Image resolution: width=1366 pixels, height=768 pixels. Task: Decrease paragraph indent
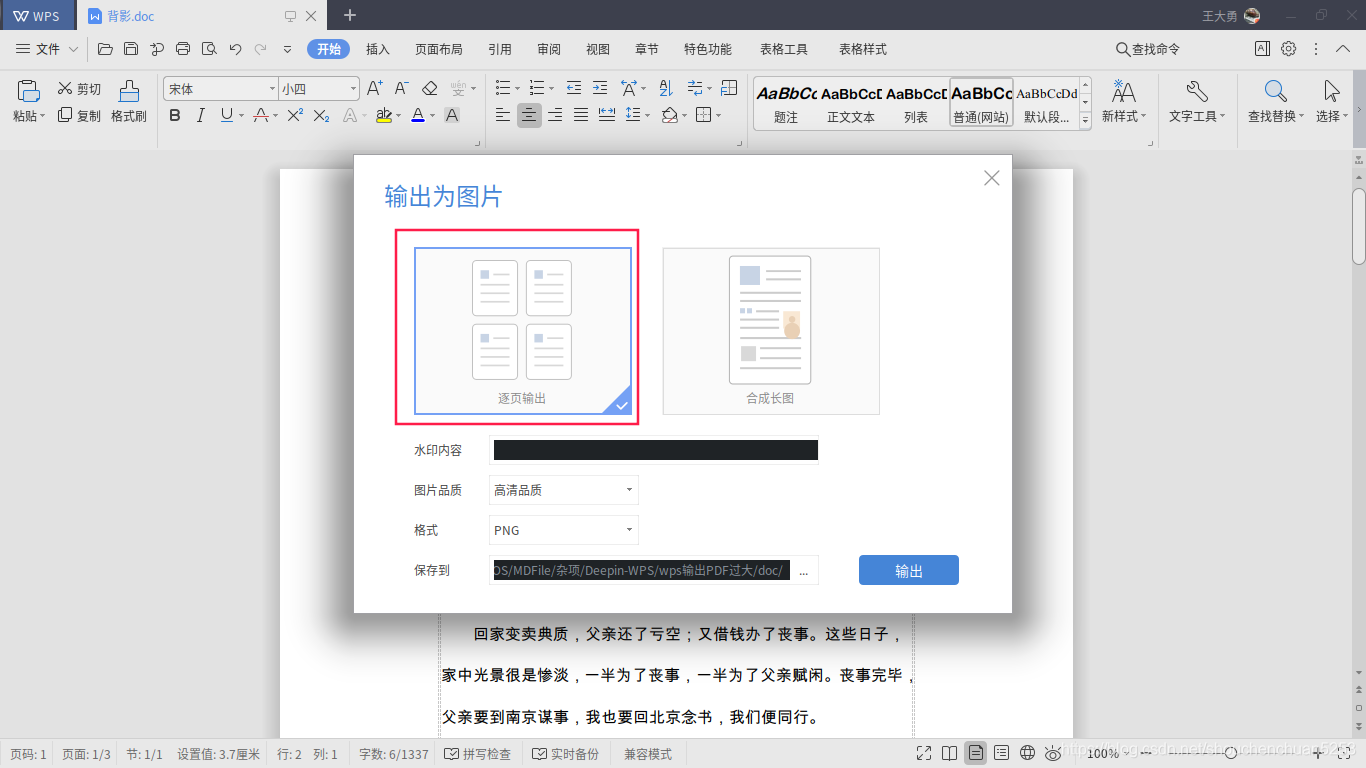pyautogui.click(x=574, y=88)
